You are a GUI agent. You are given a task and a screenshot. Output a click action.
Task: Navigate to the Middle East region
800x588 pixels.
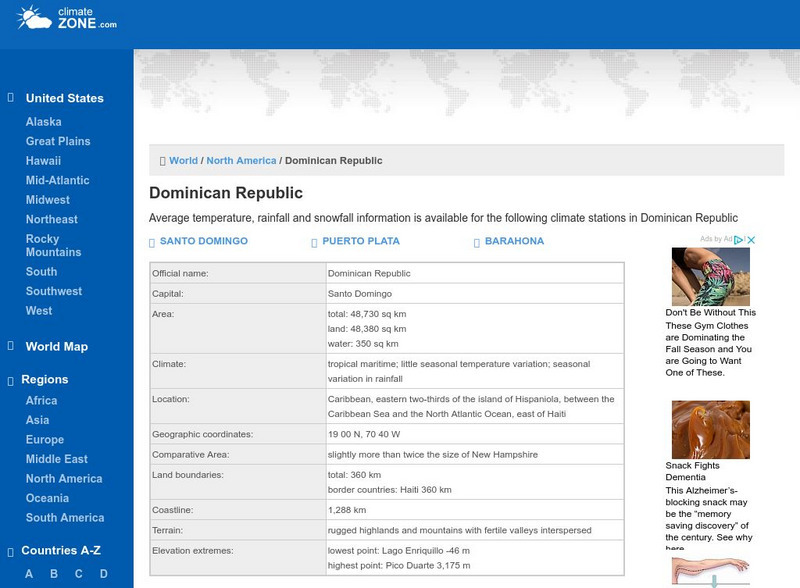click(x=56, y=459)
